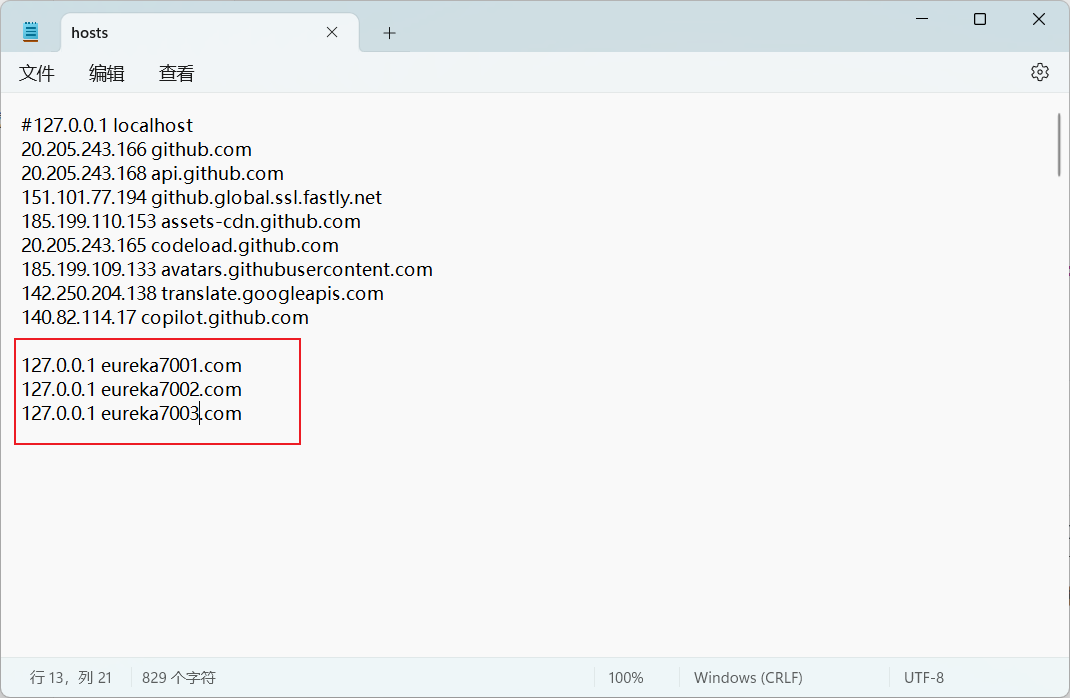This screenshot has width=1070, height=698.
Task: Click Windows (CRLF) line ending indicator
Action: click(x=748, y=678)
